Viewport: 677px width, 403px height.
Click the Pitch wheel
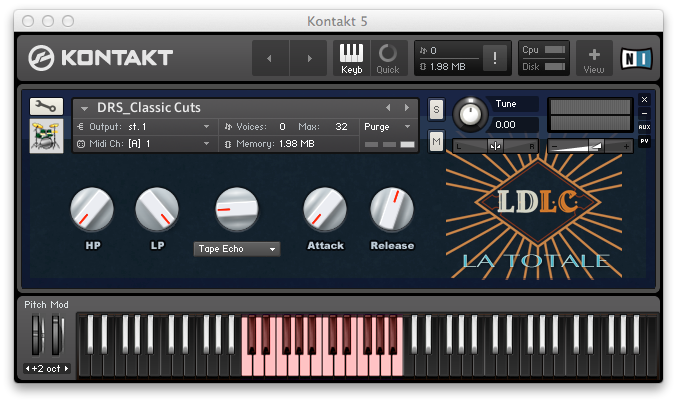pyautogui.click(x=38, y=335)
